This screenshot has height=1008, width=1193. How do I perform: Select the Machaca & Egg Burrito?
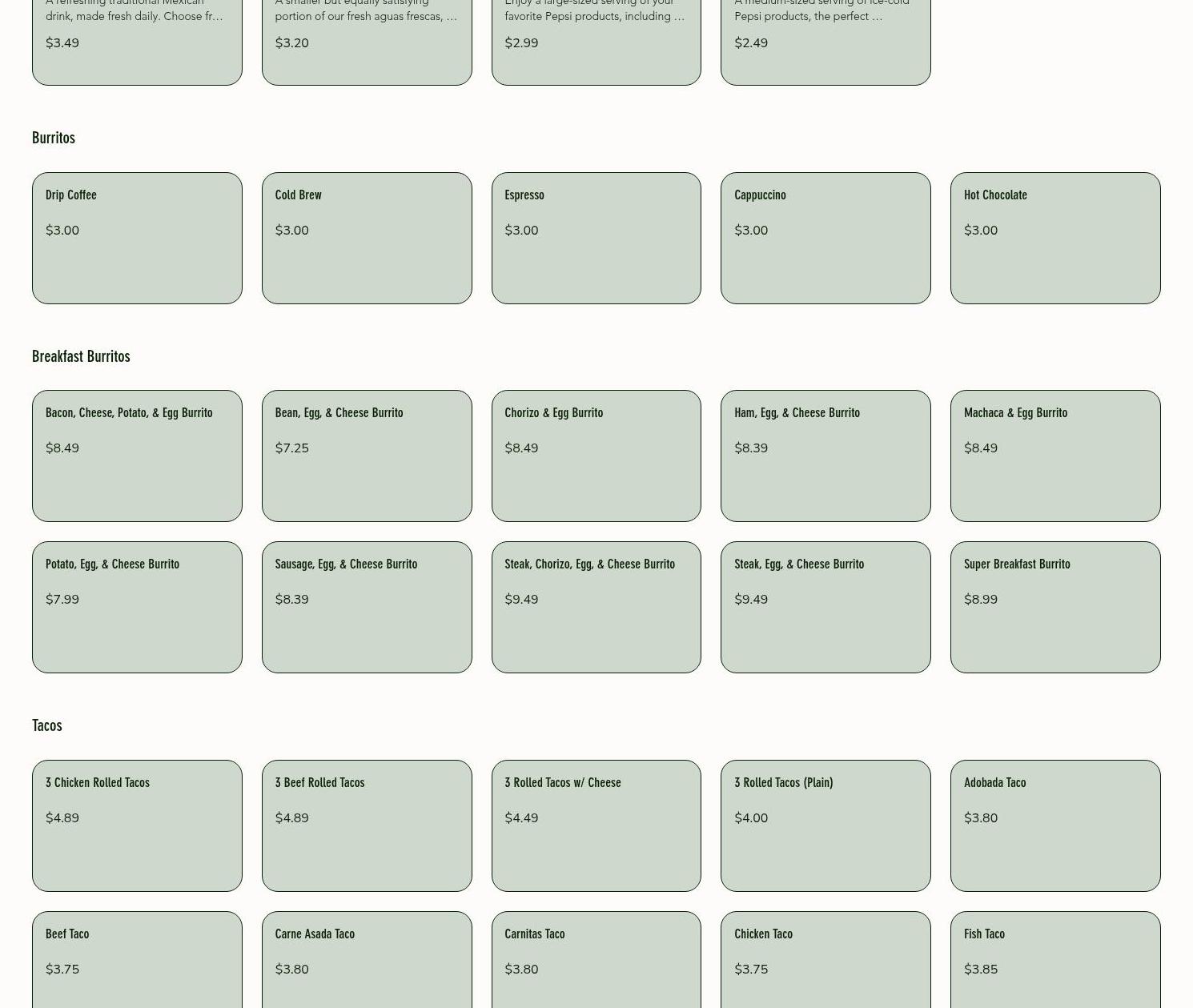1055,456
